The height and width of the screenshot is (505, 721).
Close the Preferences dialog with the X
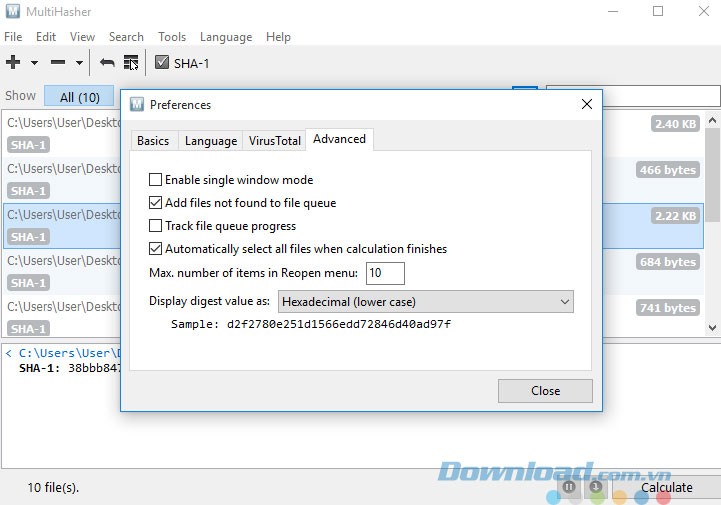587,104
